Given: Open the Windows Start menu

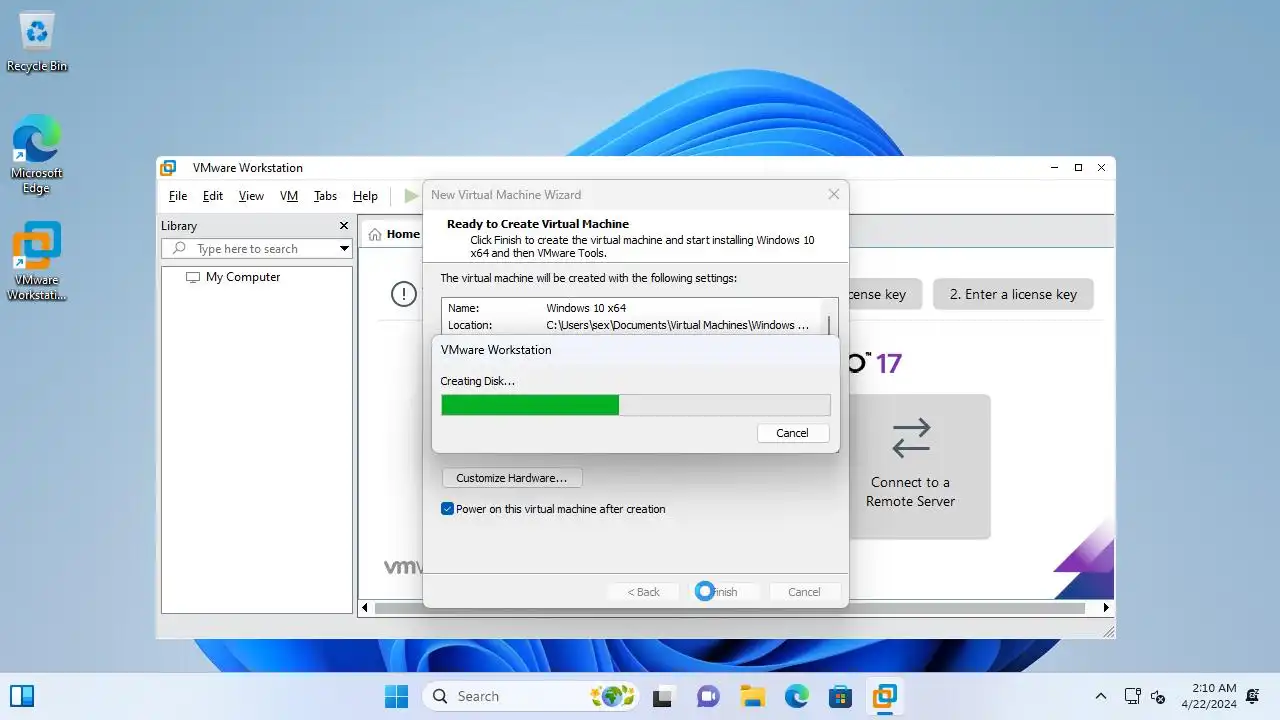Looking at the screenshot, I should coord(397,696).
